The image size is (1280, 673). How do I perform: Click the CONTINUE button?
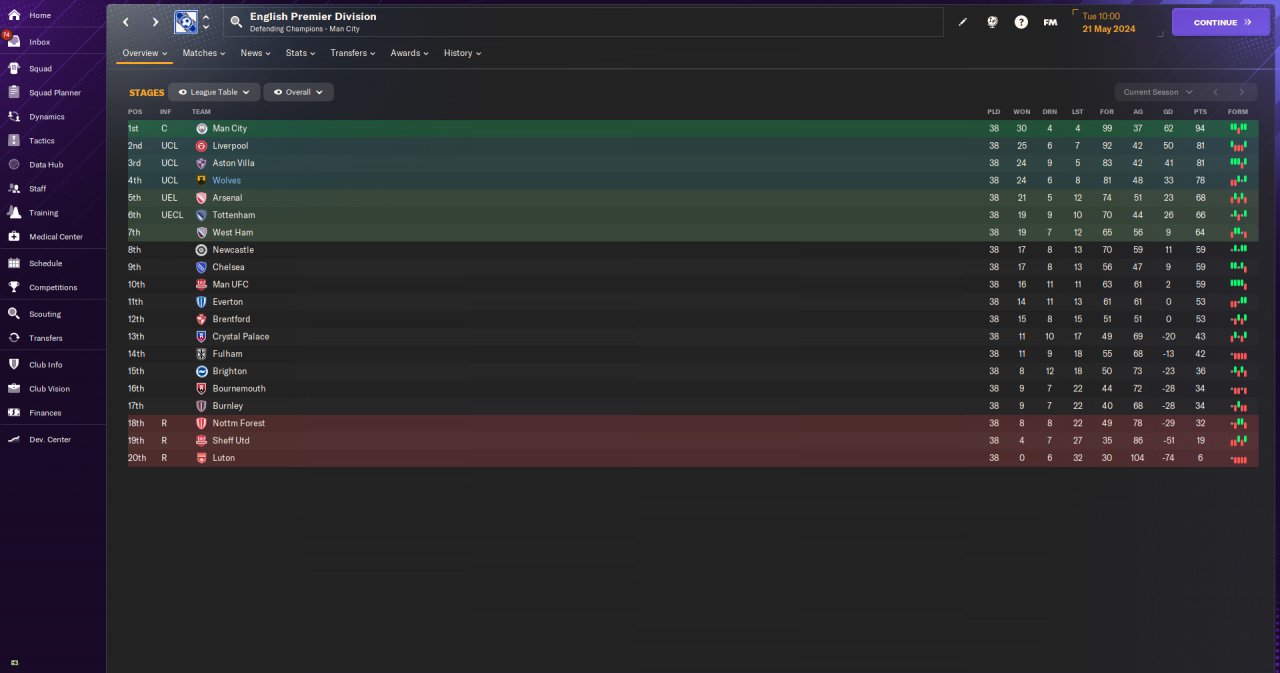[1221, 22]
